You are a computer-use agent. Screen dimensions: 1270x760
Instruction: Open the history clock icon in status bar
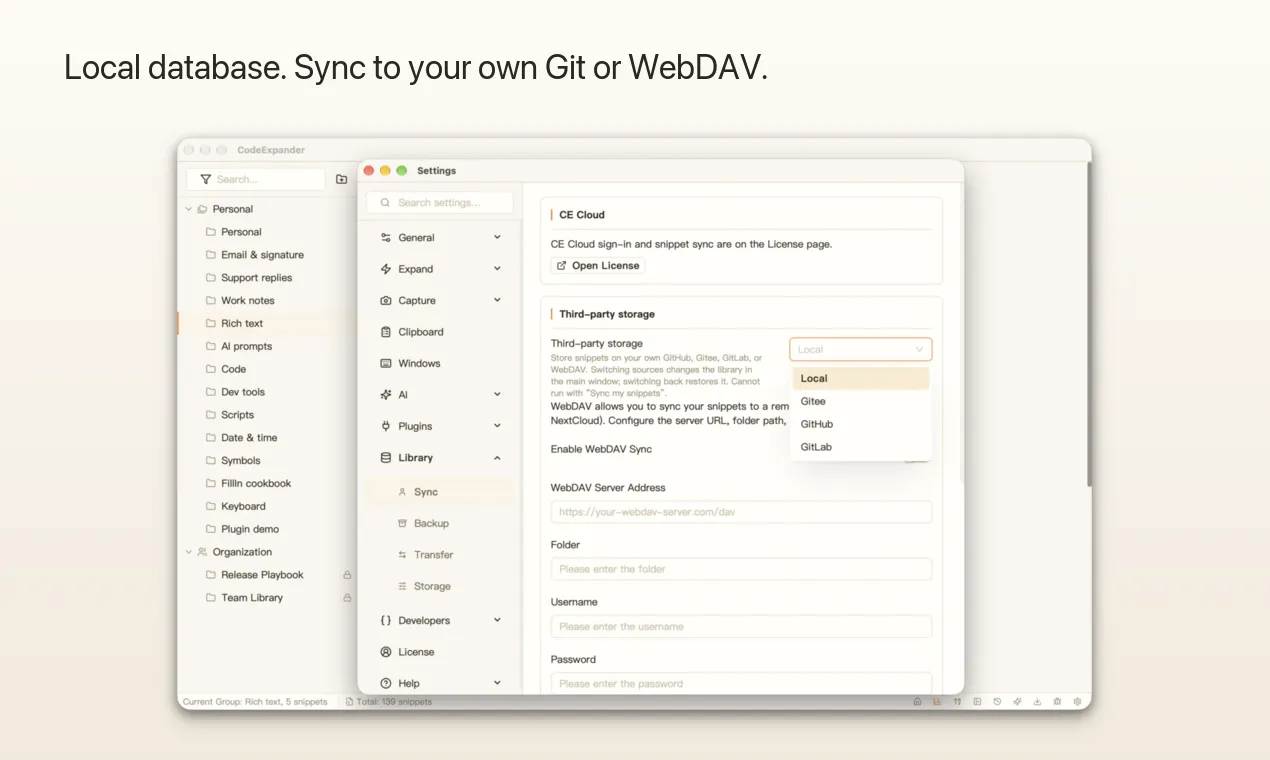coord(997,701)
